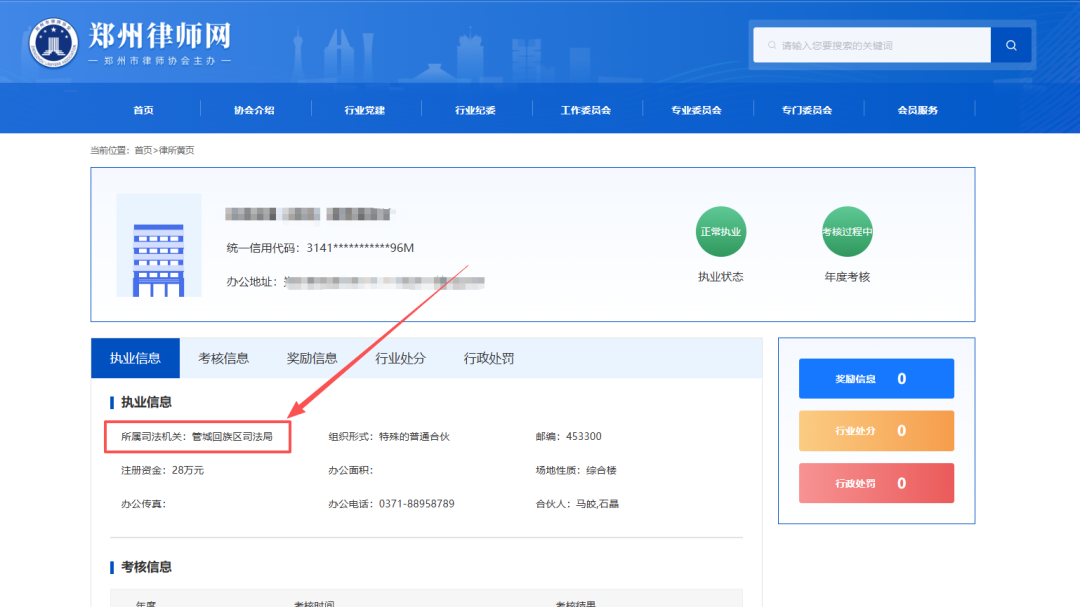Click the 执业状态 label
The image size is (1080, 607).
[x=720, y=277]
